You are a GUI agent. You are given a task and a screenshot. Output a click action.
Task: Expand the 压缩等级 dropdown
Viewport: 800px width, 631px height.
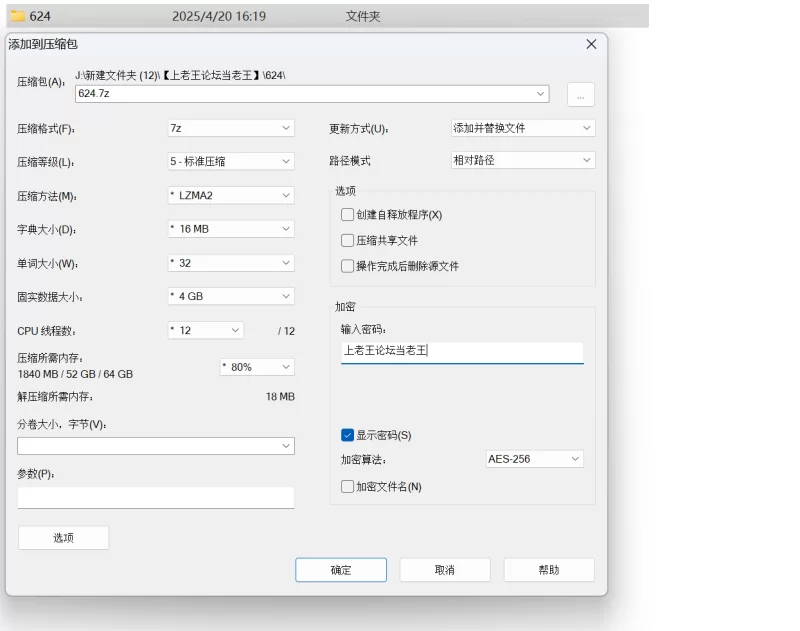[x=230, y=161]
